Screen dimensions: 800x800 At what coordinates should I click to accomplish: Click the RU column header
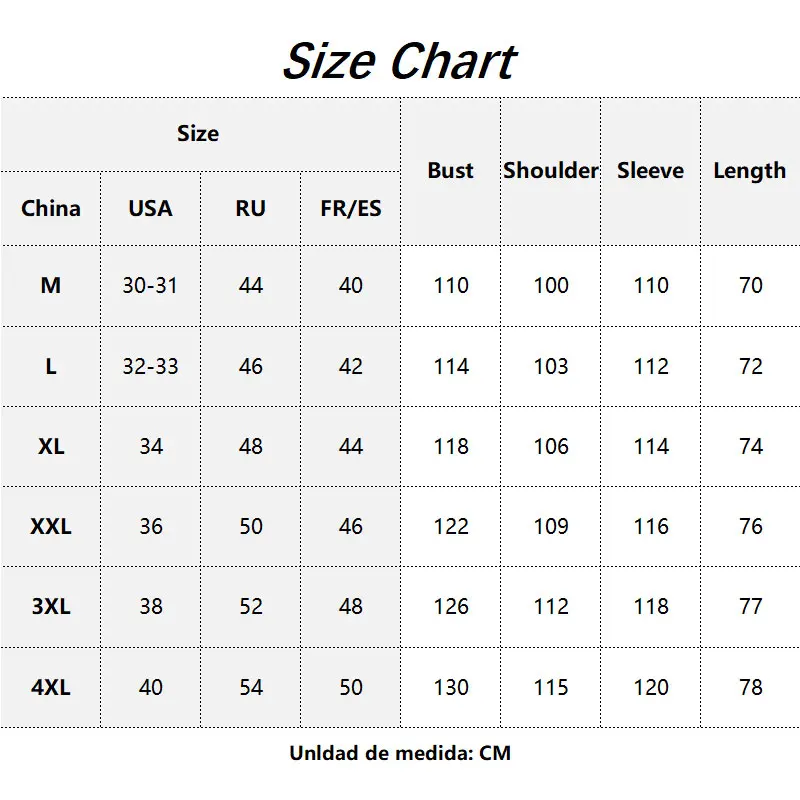pyautogui.click(x=251, y=208)
